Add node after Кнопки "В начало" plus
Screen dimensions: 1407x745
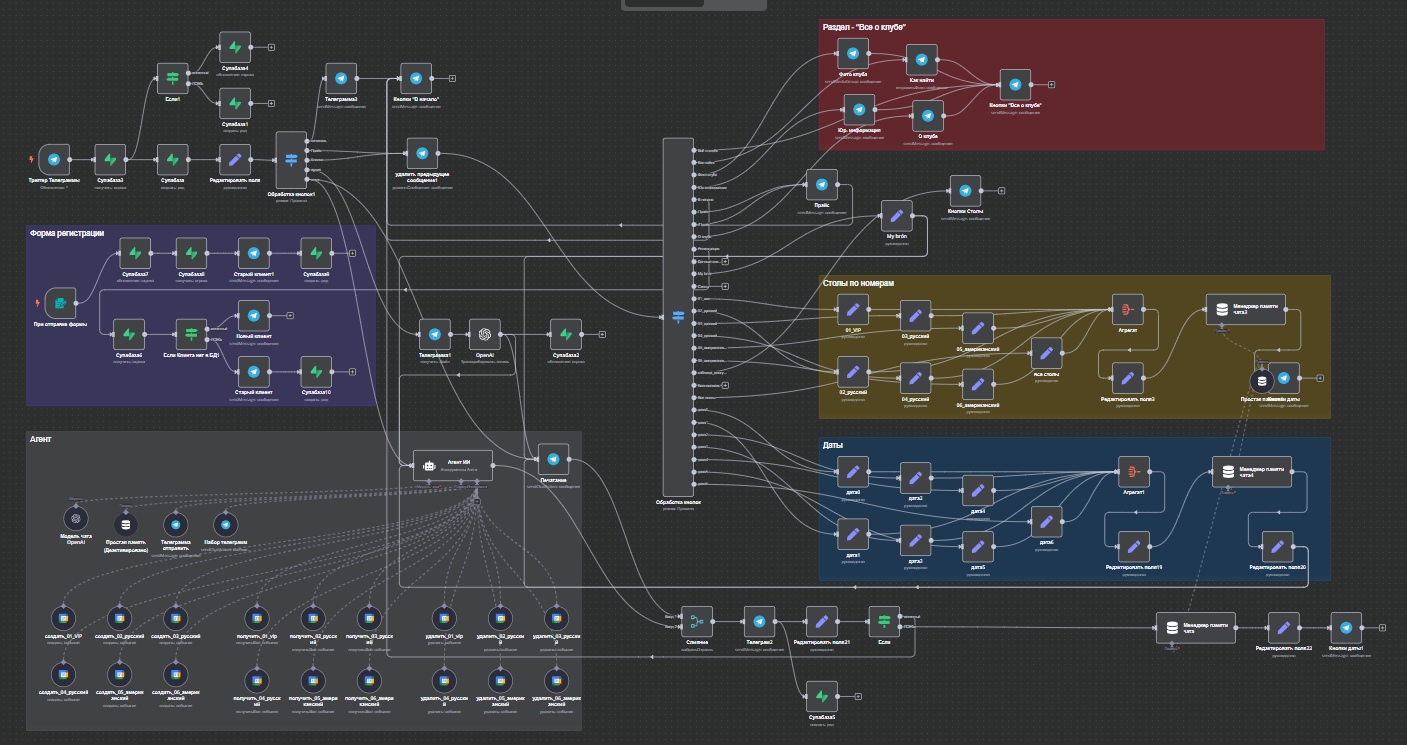(452, 78)
